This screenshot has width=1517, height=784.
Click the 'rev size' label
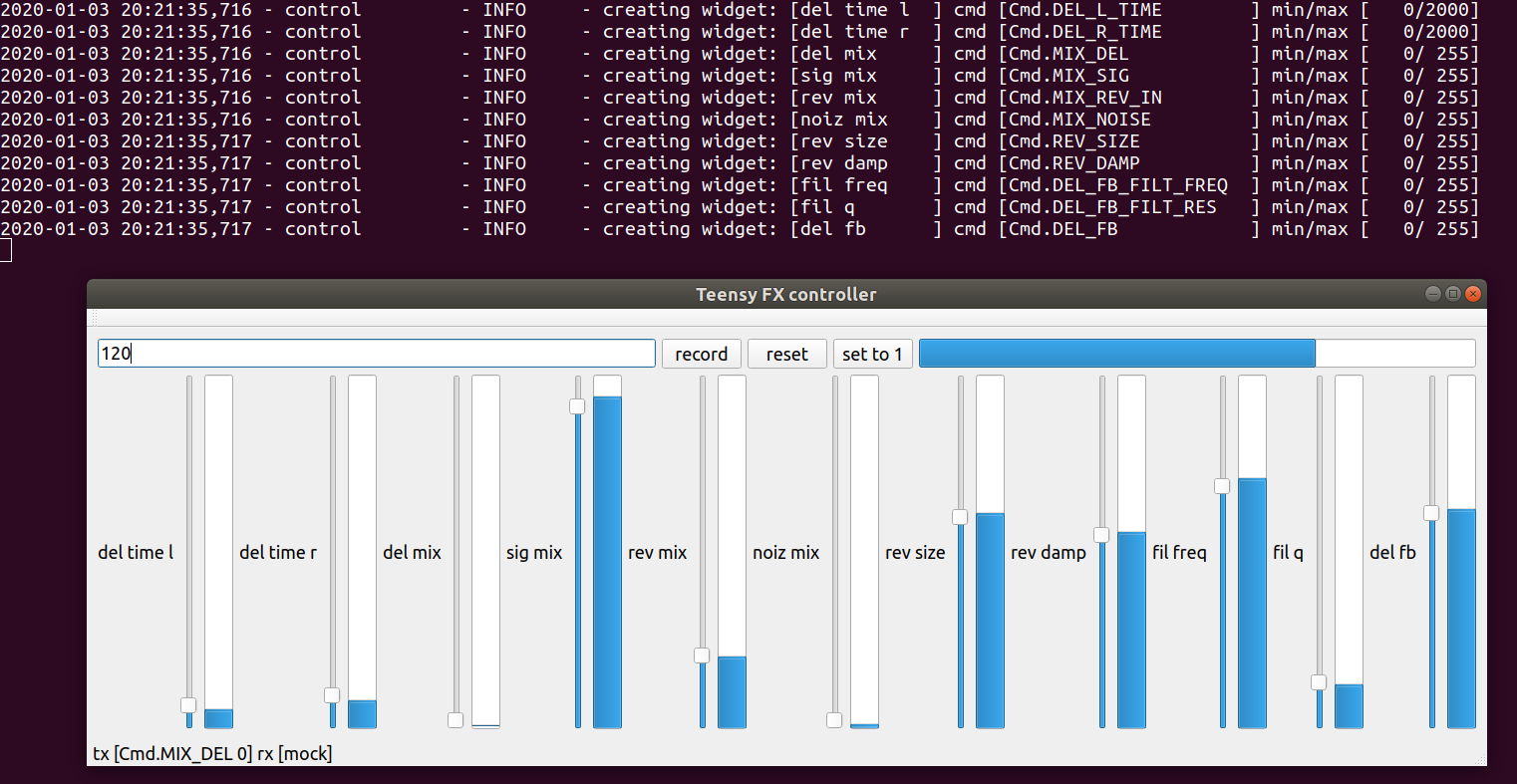[915, 552]
